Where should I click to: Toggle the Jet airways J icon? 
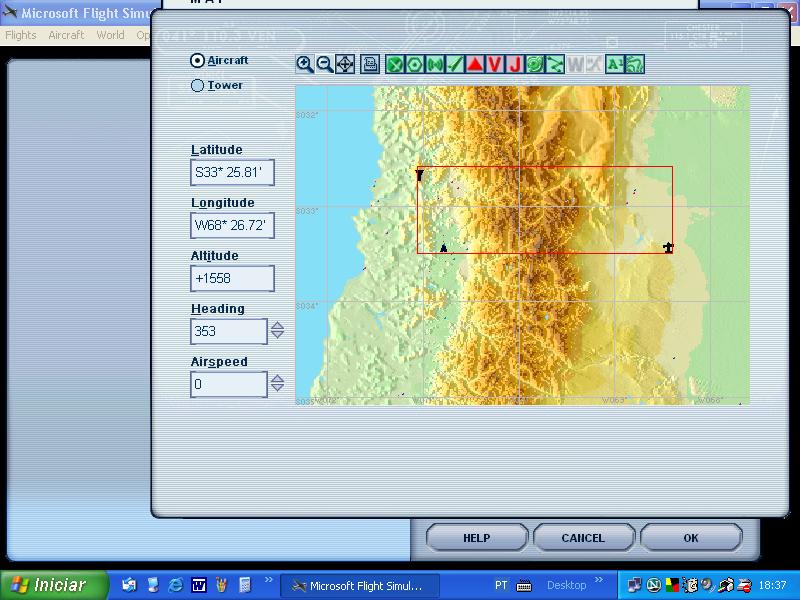point(515,64)
